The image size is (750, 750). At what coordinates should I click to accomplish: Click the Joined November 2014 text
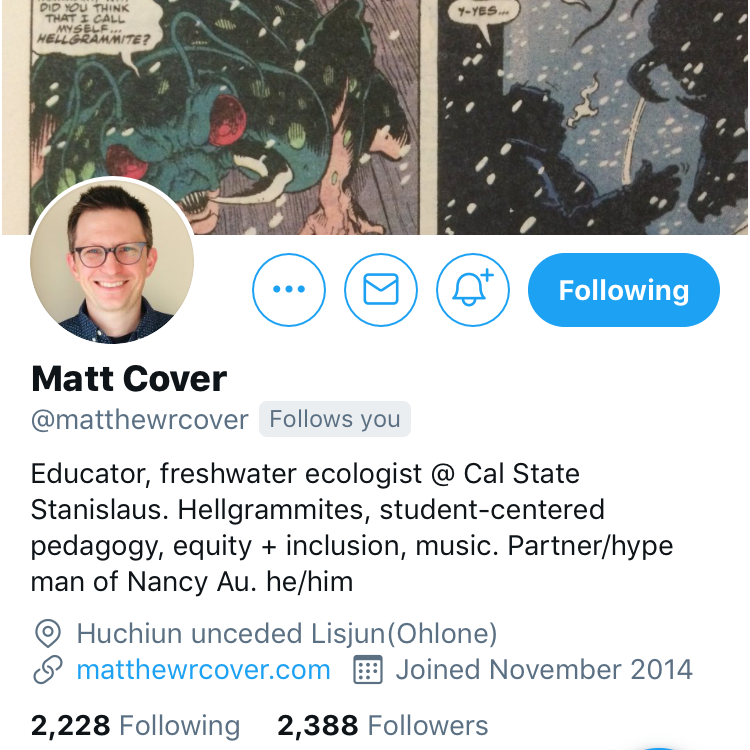click(544, 670)
